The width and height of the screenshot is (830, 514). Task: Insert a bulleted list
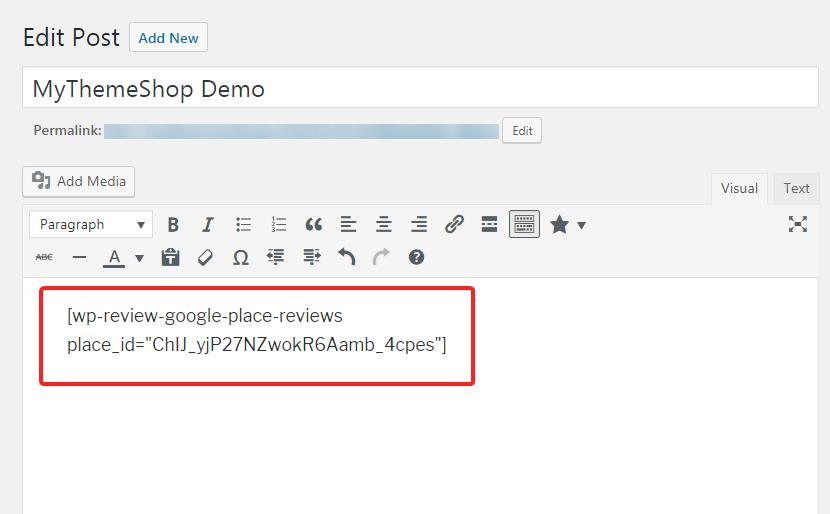pyautogui.click(x=243, y=224)
